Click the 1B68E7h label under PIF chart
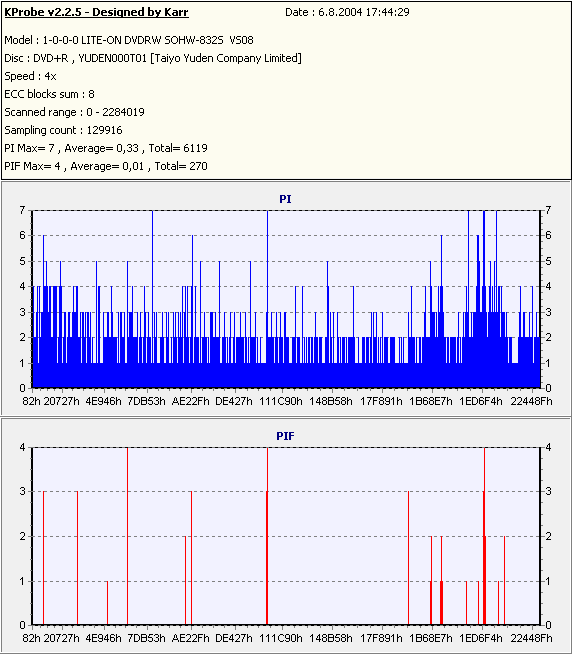 (431, 638)
